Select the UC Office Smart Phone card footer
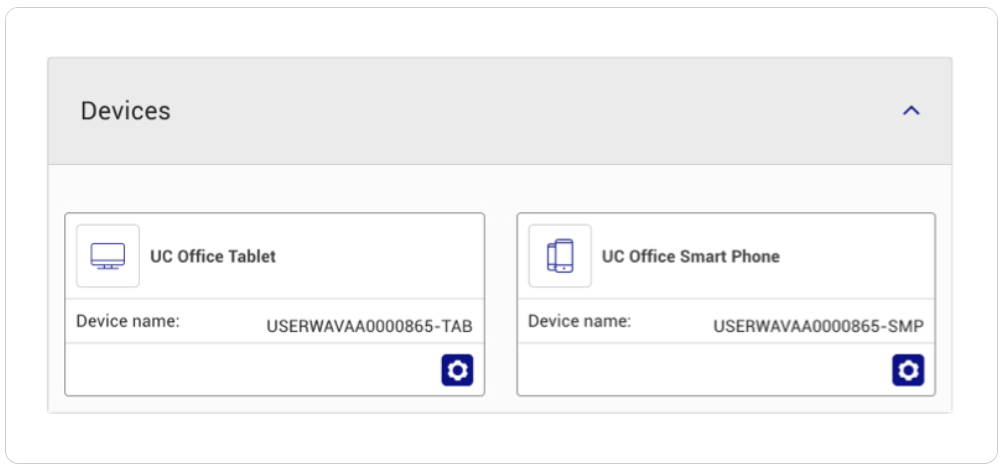1005x470 pixels. [x=726, y=369]
